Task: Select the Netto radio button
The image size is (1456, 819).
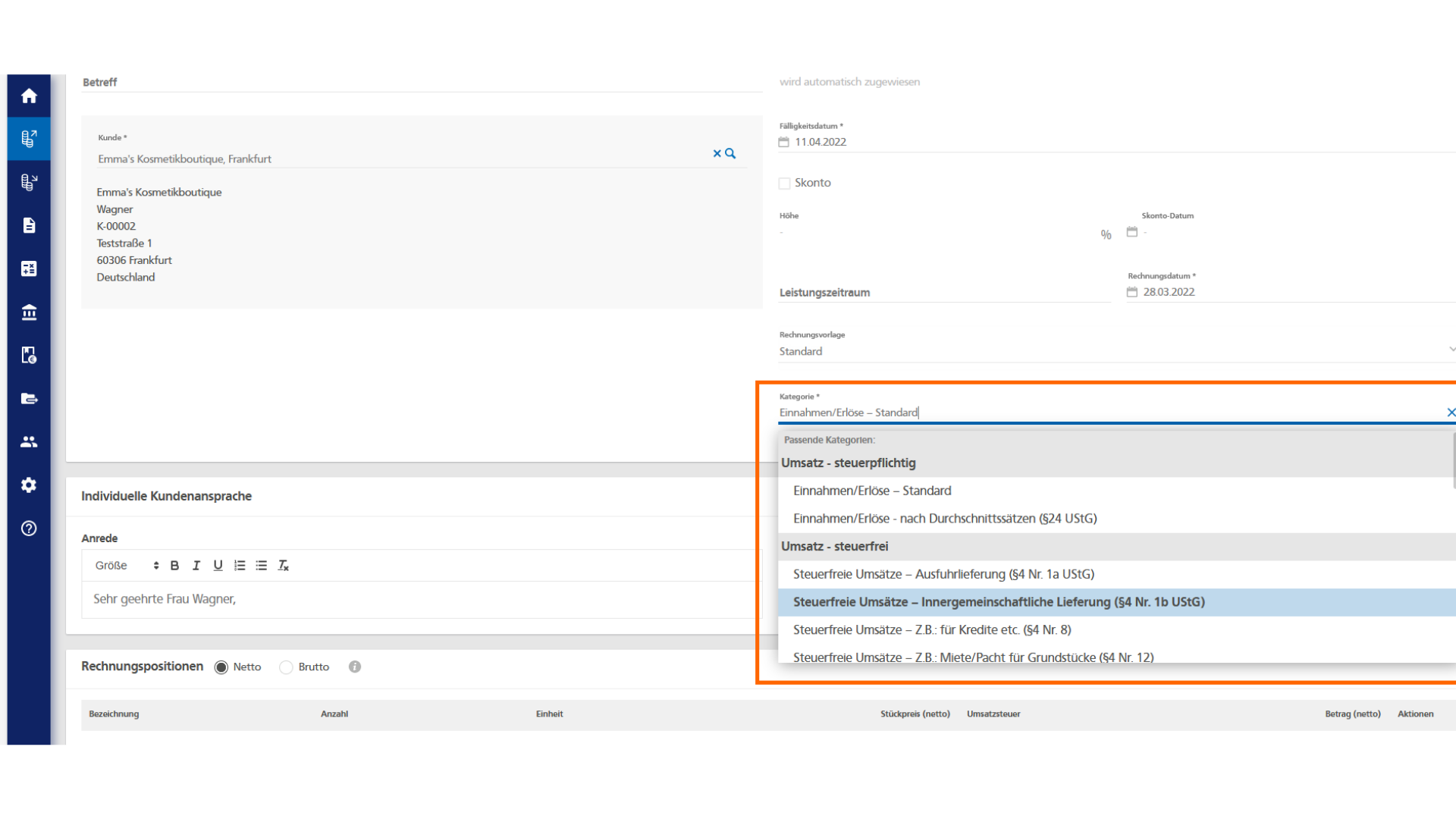Action: pyautogui.click(x=221, y=667)
